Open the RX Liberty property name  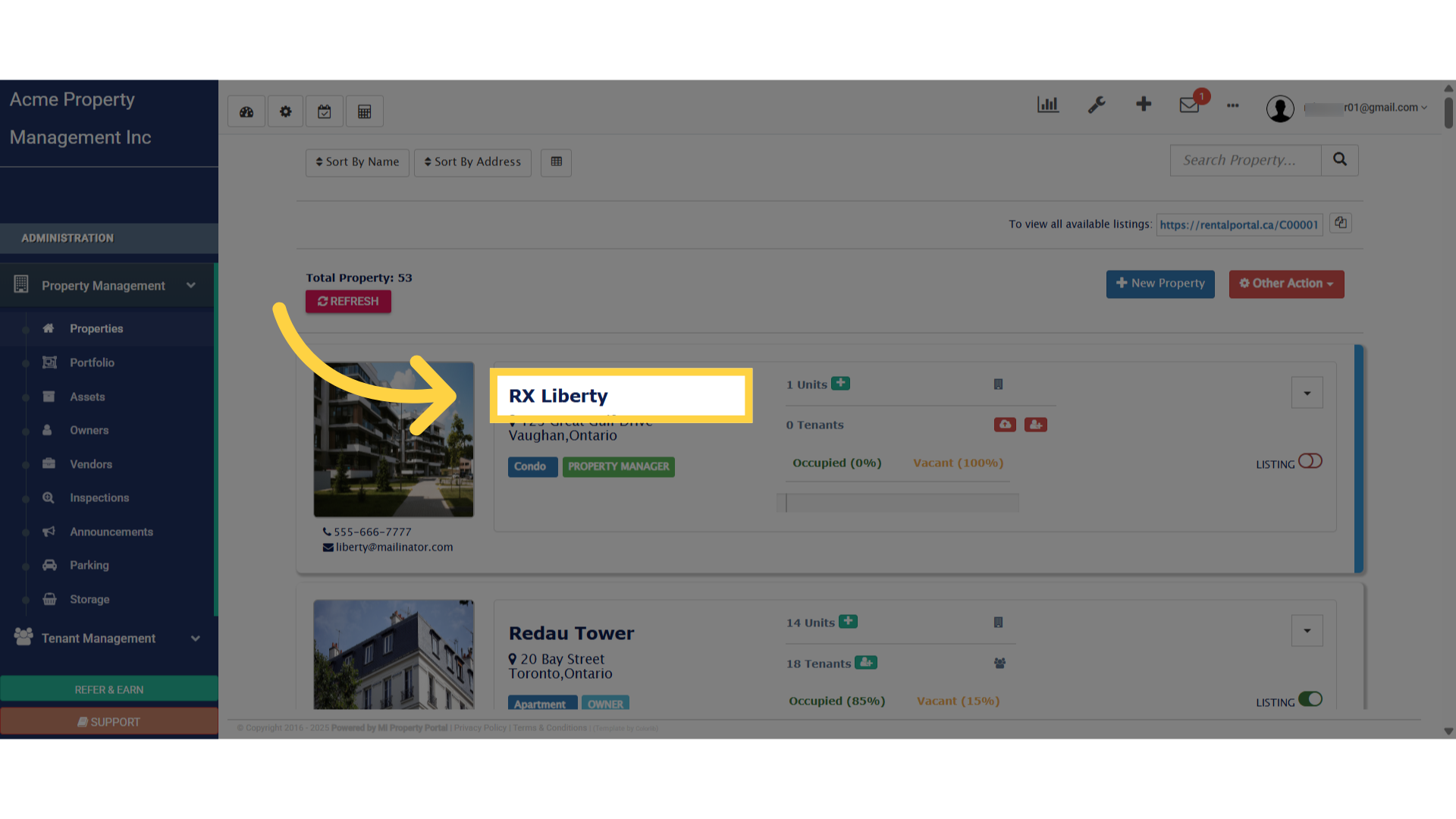point(558,396)
